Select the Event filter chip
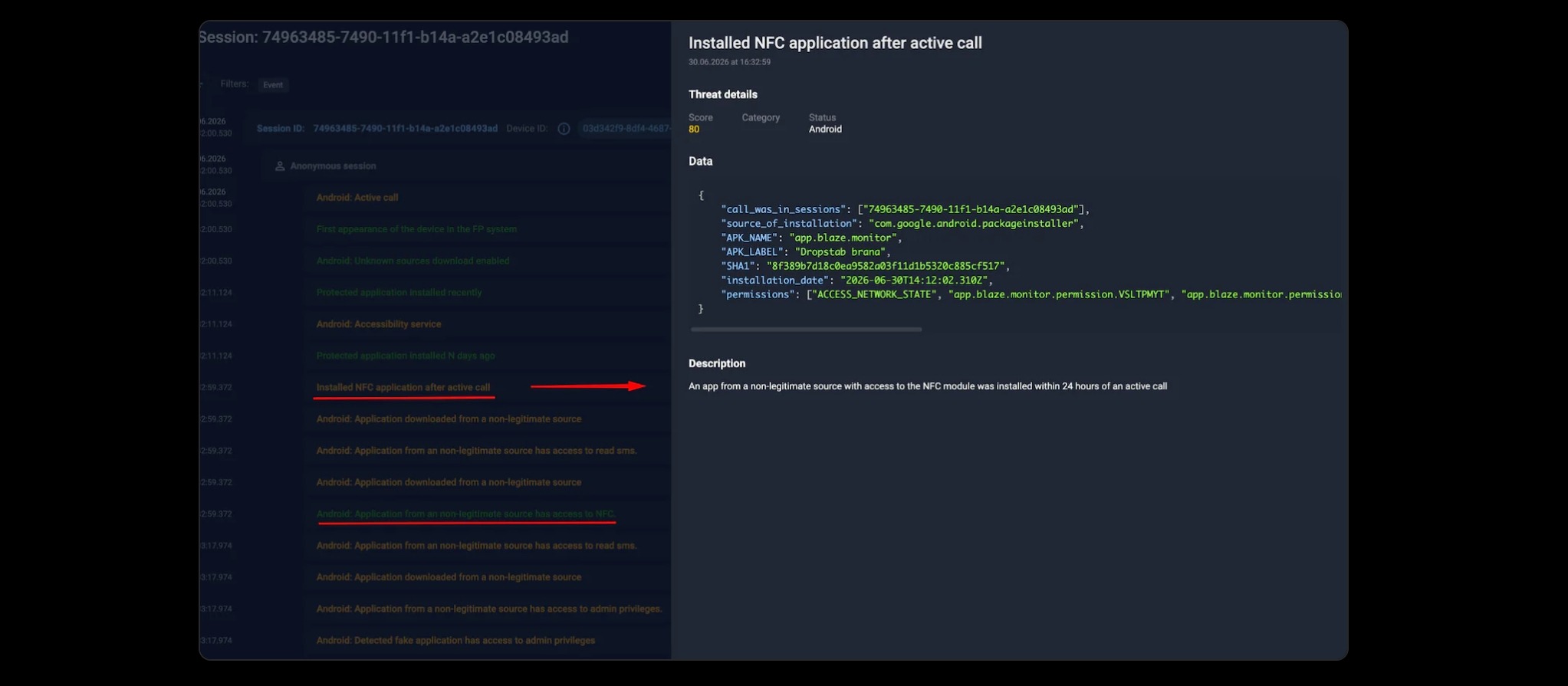The height and width of the screenshot is (686, 1568). (x=273, y=85)
